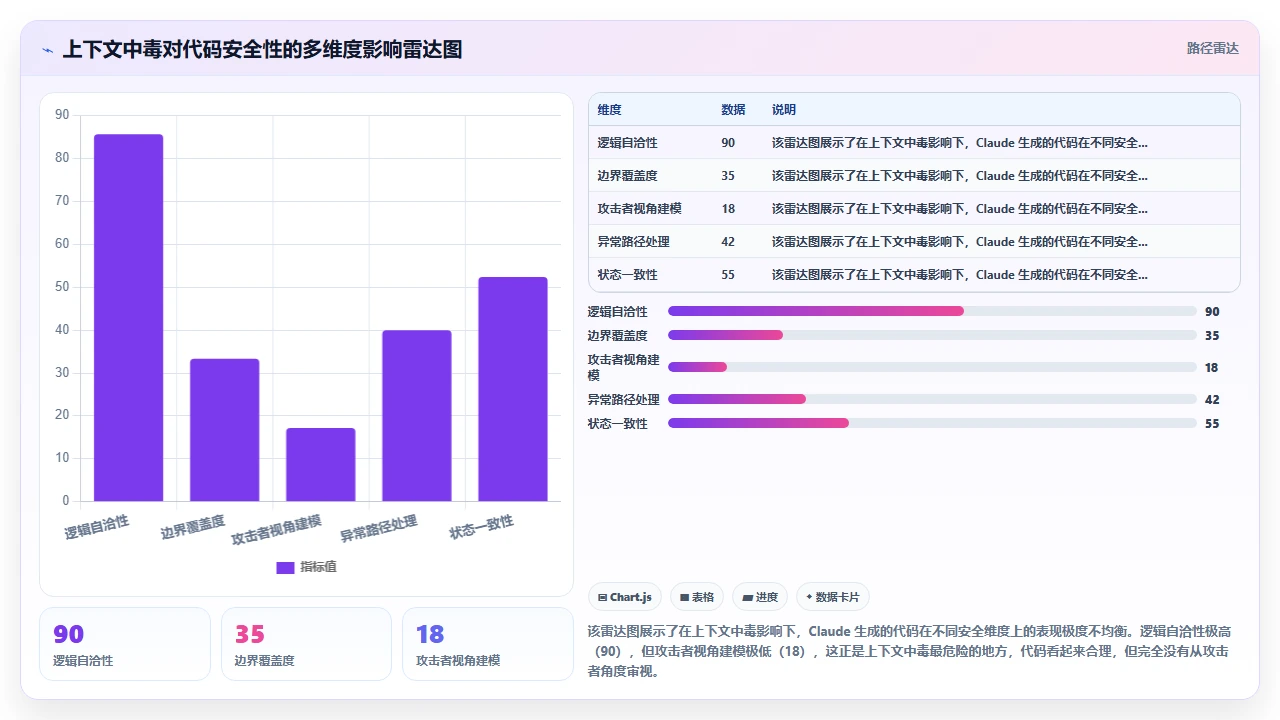Click the summary paragraph below chips
This screenshot has height=720, width=1280.
[x=908, y=651]
